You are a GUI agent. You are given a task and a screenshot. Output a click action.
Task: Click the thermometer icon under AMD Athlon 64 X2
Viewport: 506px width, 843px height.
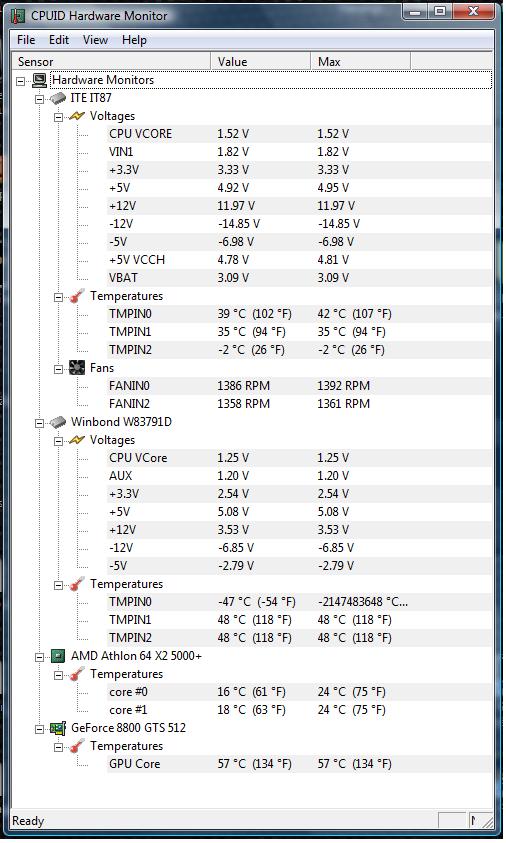tap(77, 674)
